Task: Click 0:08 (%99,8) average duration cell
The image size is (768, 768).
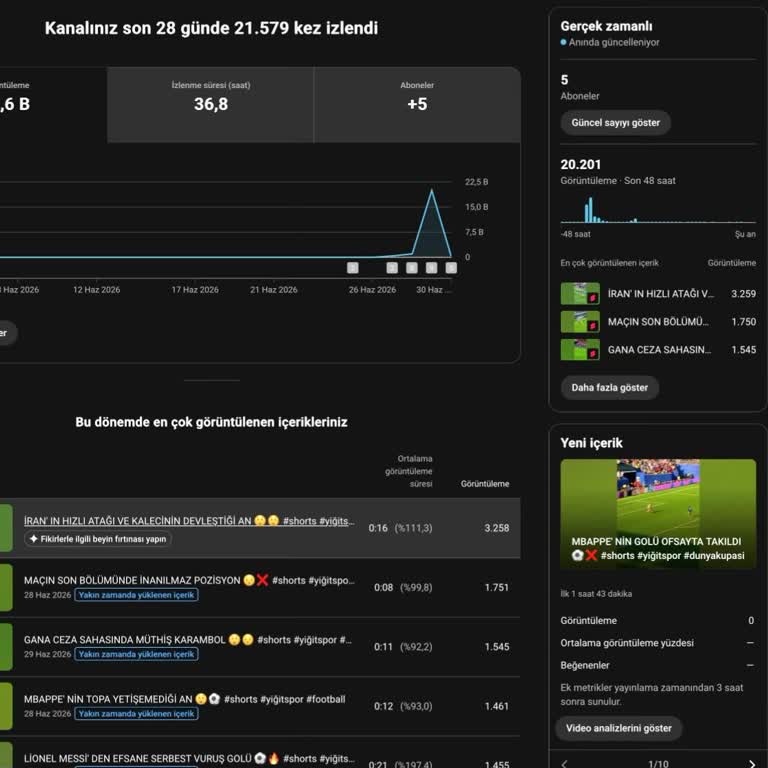Action: coord(403,587)
